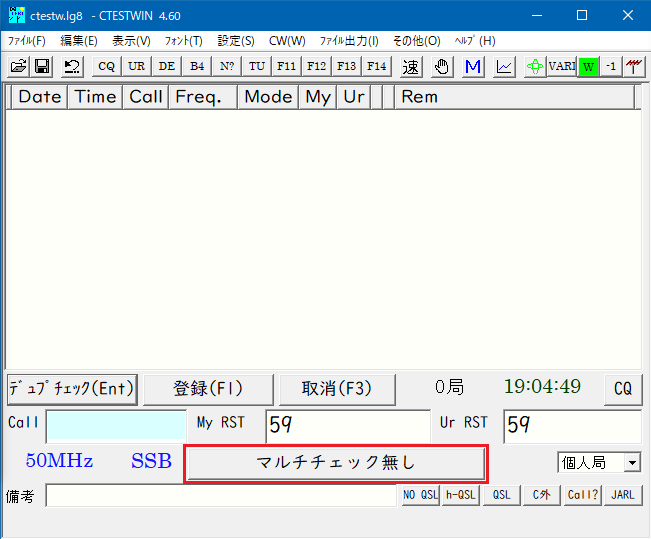651x539 pixels.
Task: Click the 速 speed toolbar icon
Action: tap(411, 66)
